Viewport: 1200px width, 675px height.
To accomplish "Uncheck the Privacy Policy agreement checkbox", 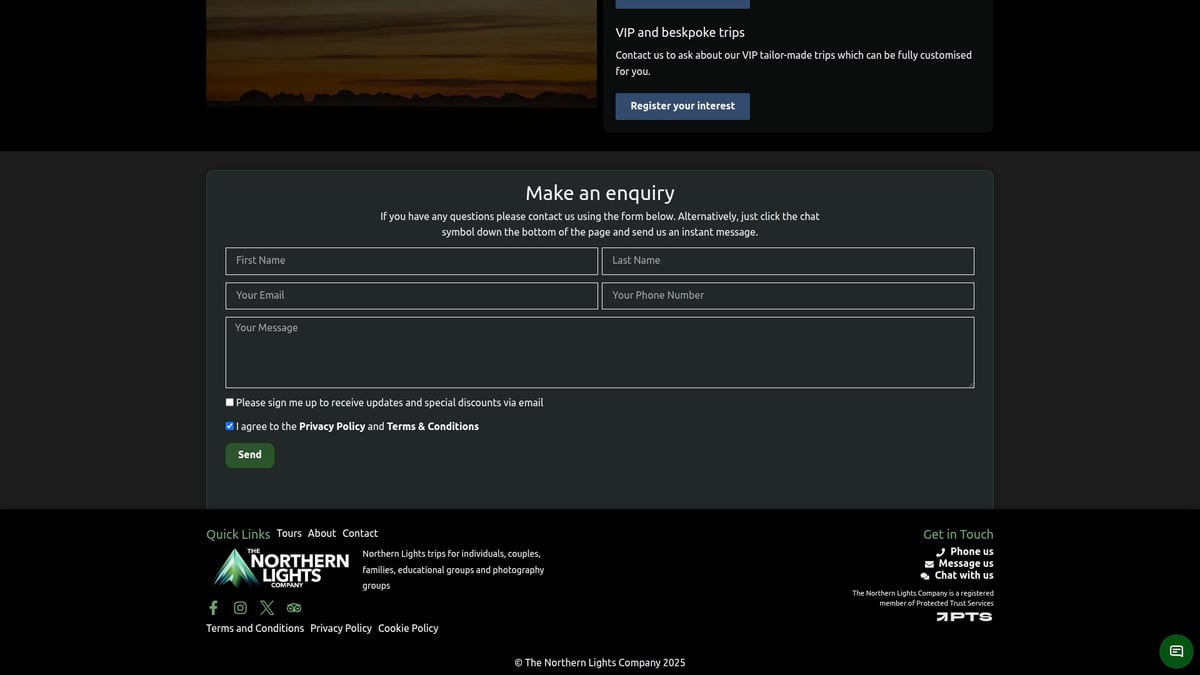I will pyautogui.click(x=230, y=426).
